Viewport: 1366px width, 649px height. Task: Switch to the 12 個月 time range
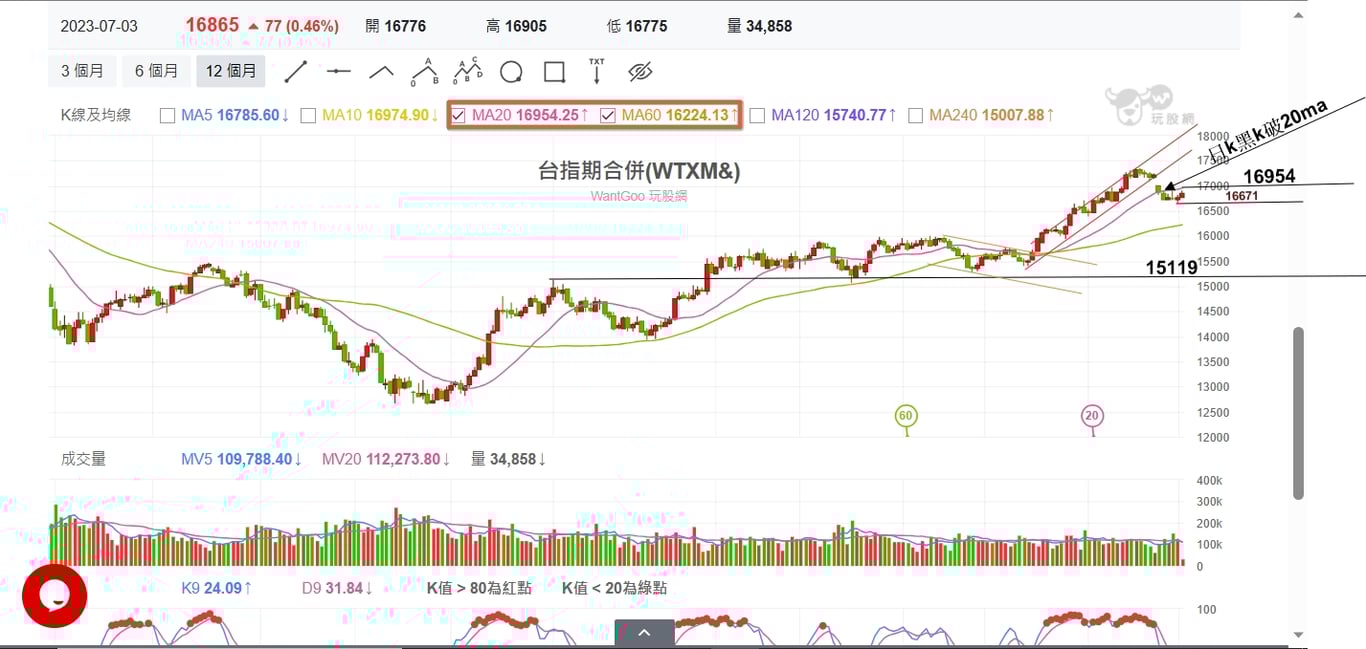231,71
